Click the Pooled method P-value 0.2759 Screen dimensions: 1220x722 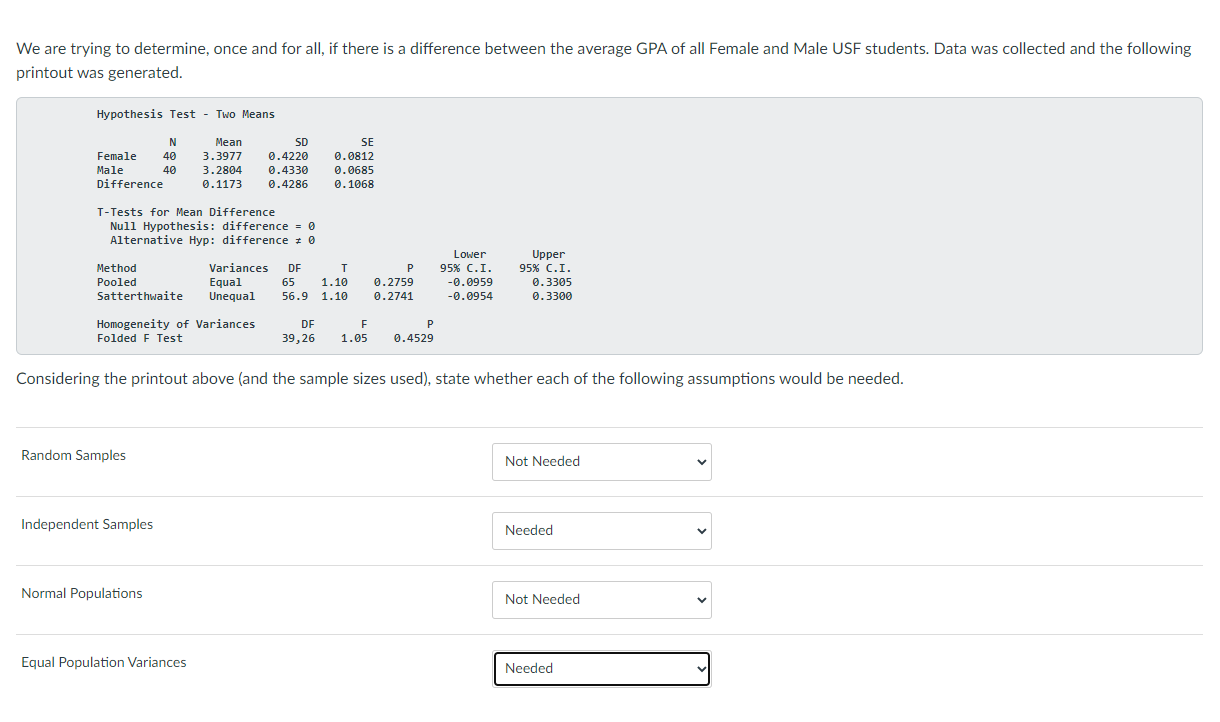(x=393, y=282)
